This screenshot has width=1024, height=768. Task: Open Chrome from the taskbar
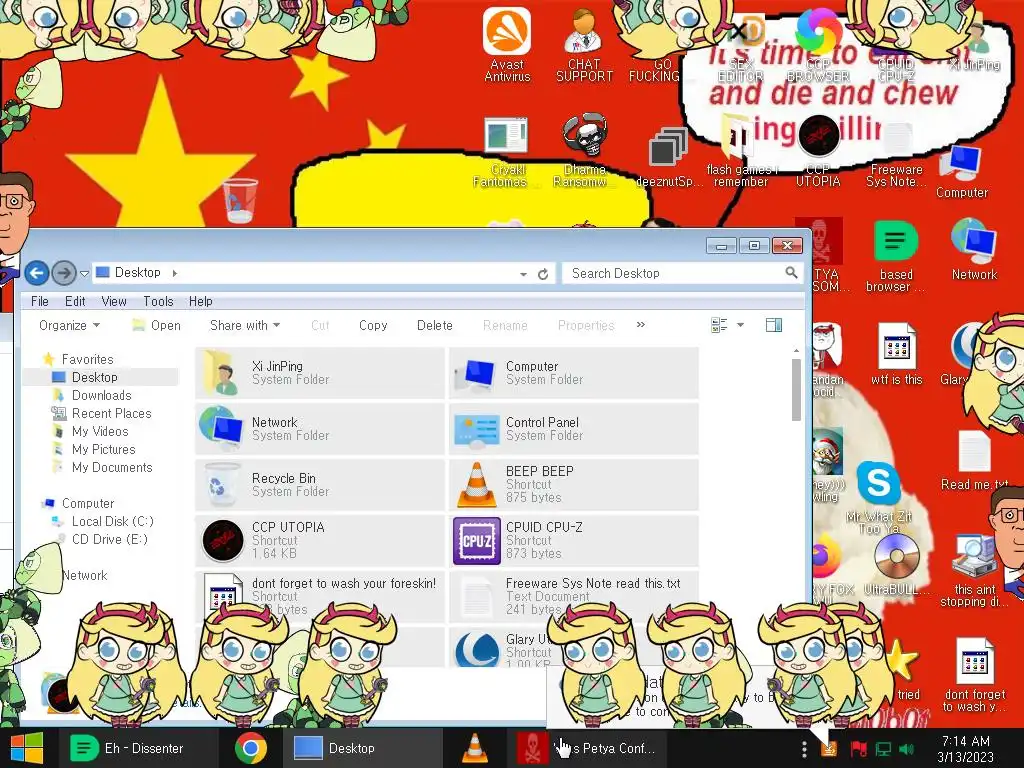[x=251, y=748]
